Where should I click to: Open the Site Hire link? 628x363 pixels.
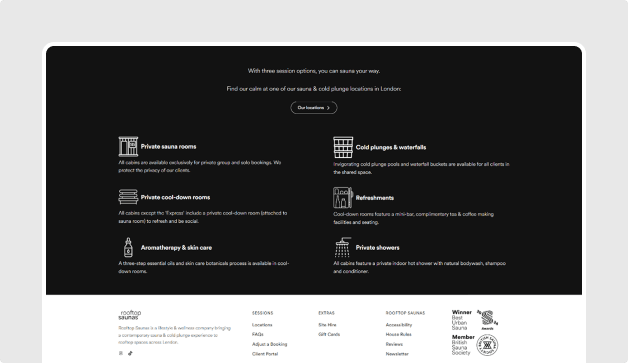point(327,325)
